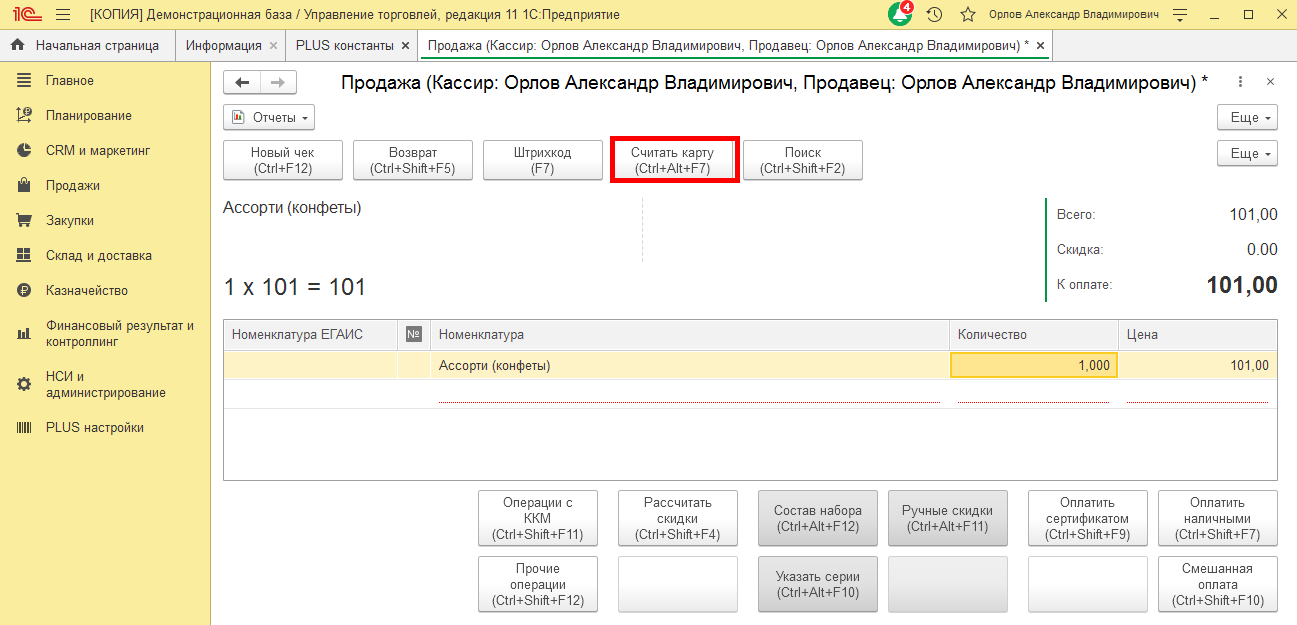
Task: Open the history clock icon
Action: [x=935, y=15]
